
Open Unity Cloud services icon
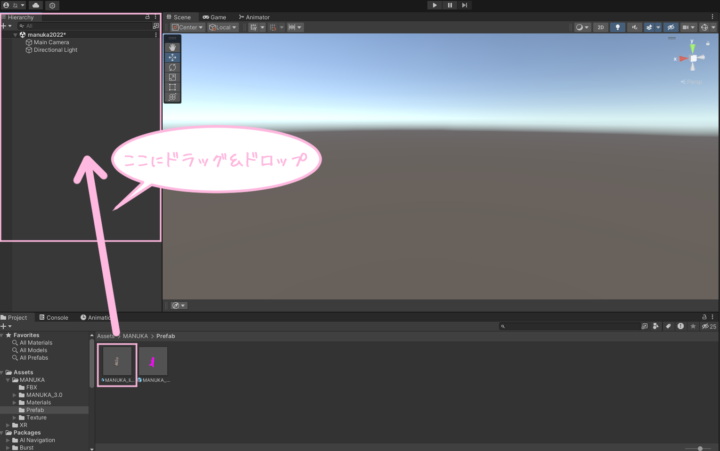click(x=35, y=5)
